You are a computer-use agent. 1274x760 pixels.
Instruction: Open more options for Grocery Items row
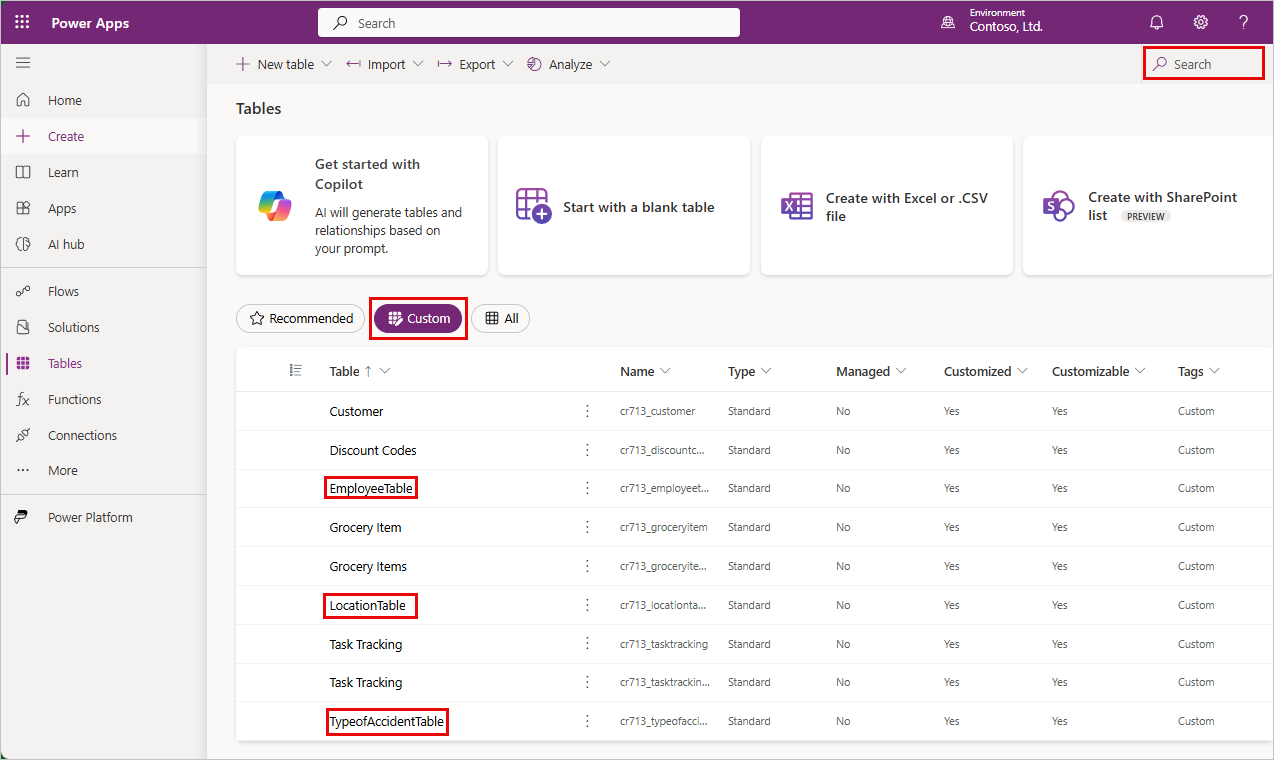(x=587, y=566)
